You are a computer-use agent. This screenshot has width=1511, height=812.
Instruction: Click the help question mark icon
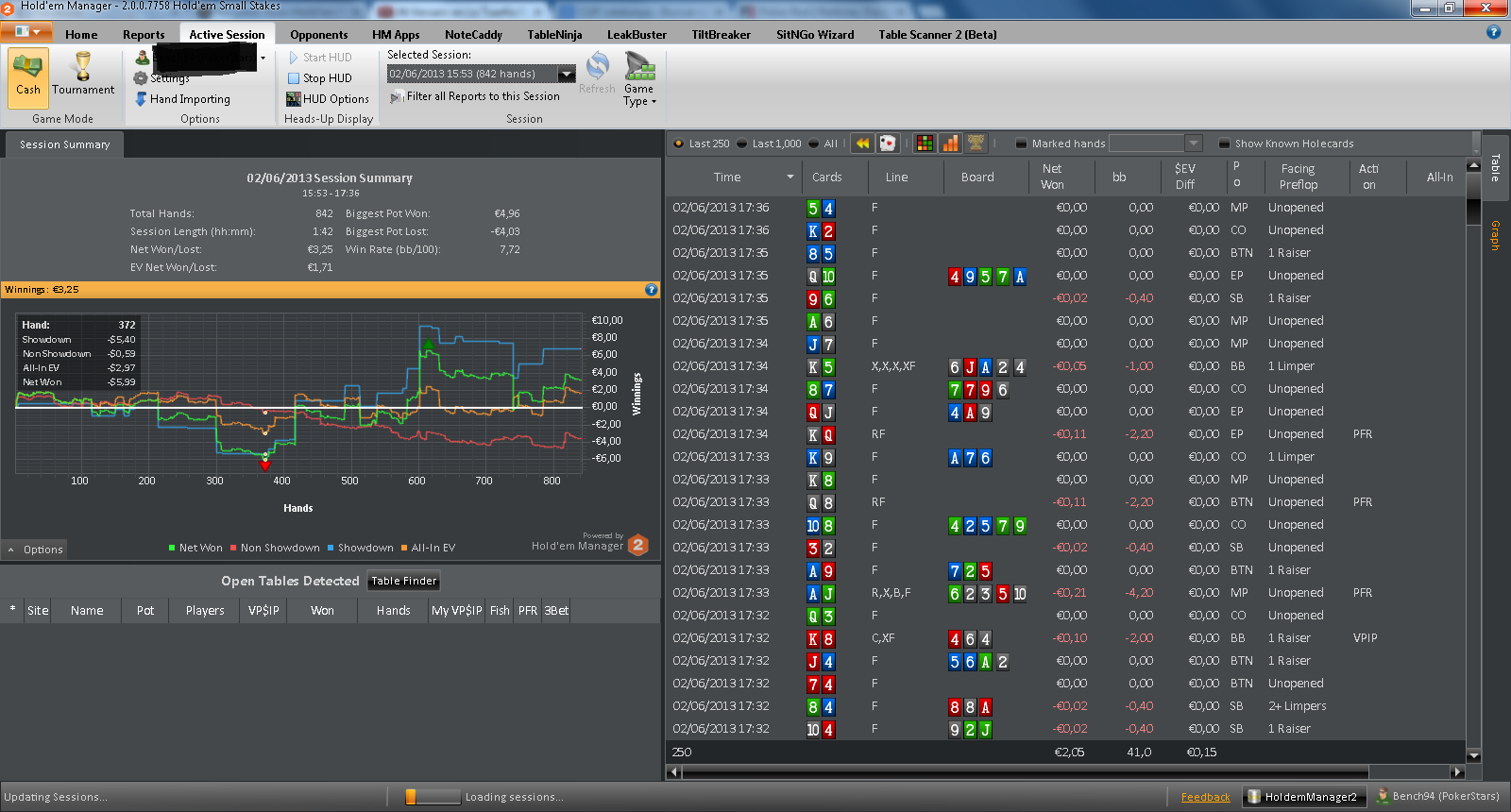point(1493,32)
